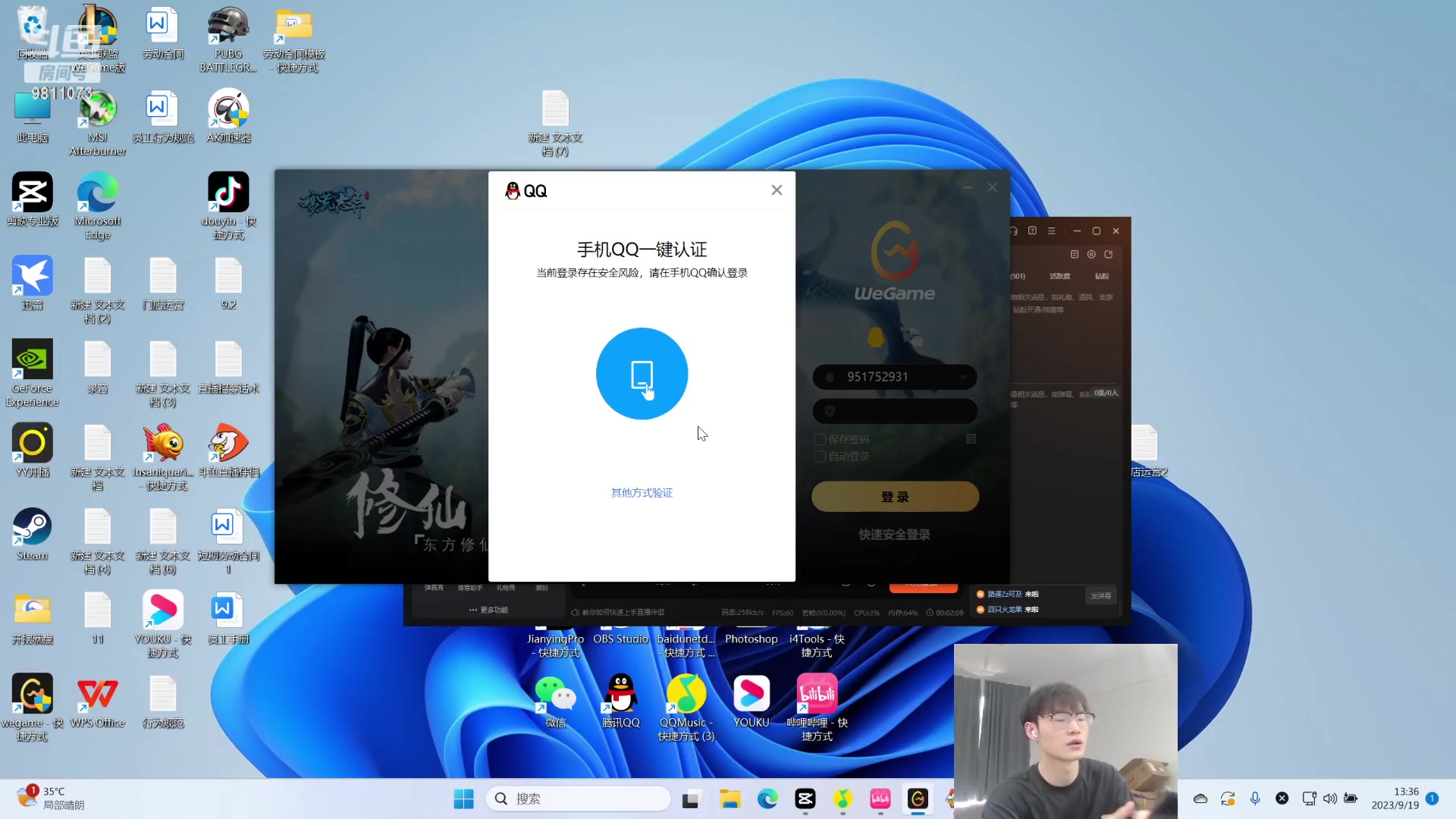The height and width of the screenshot is (819, 1456).
Task: Close the QQ verification dialog
Action: tap(777, 190)
